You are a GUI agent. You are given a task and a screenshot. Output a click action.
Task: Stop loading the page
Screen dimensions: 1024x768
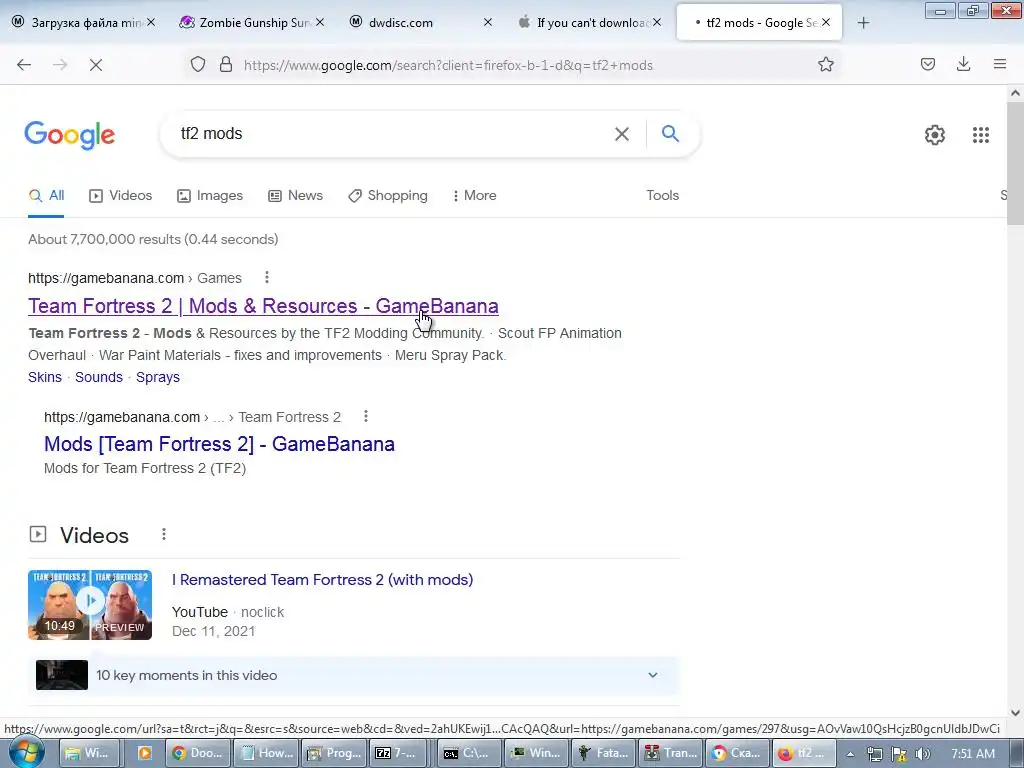pos(95,65)
